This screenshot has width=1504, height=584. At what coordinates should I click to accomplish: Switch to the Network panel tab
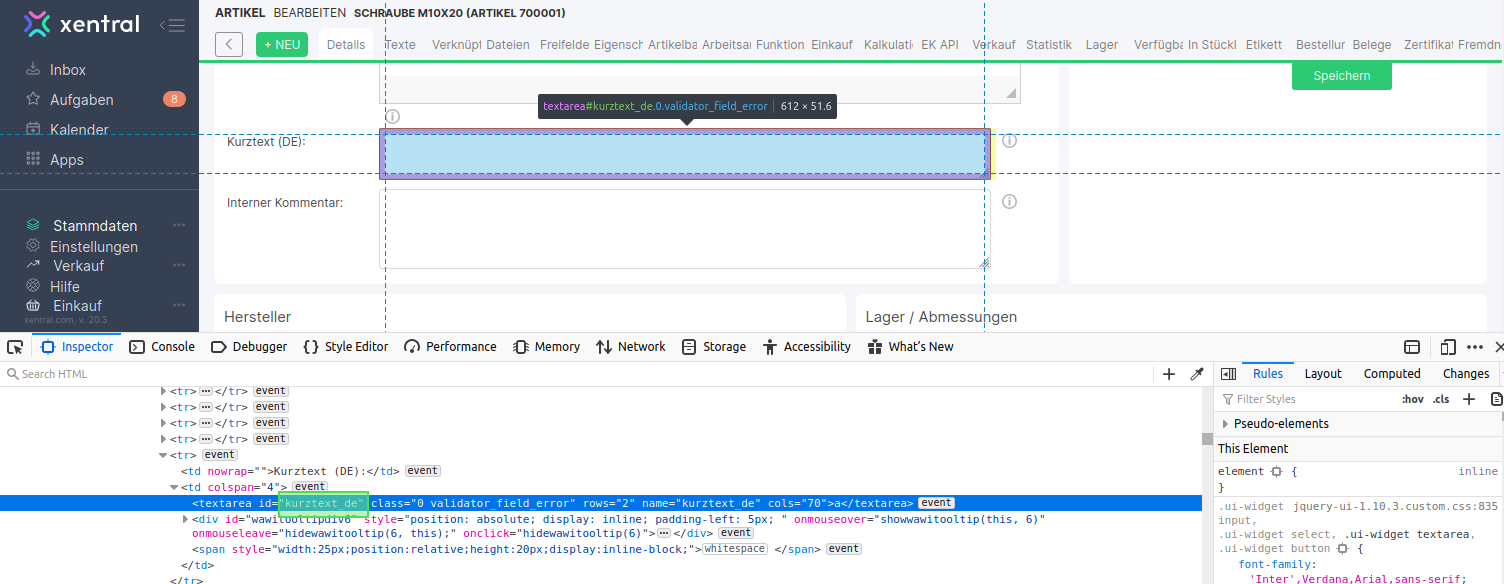coord(630,347)
